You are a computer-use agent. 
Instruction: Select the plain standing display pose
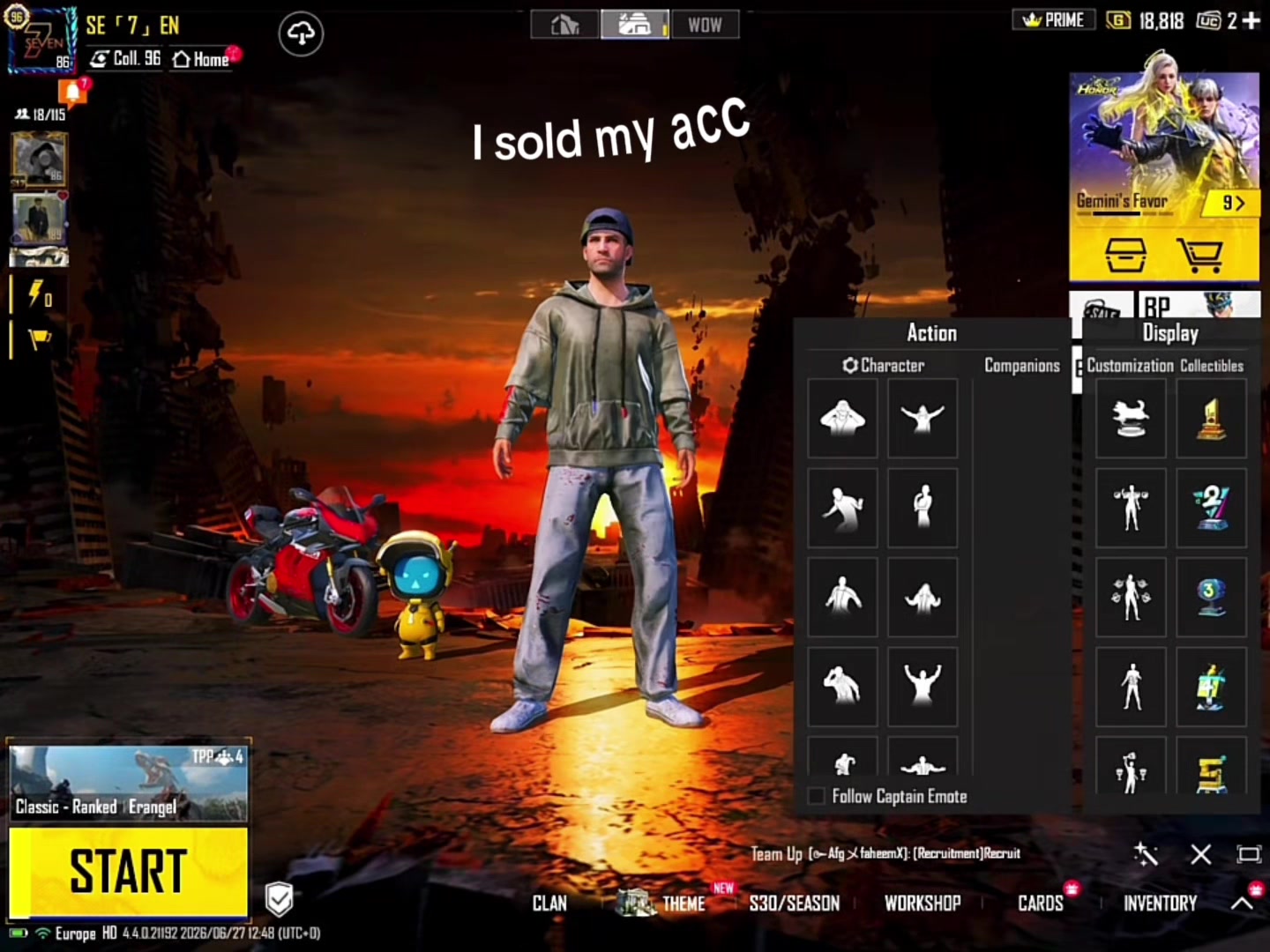tap(1131, 686)
